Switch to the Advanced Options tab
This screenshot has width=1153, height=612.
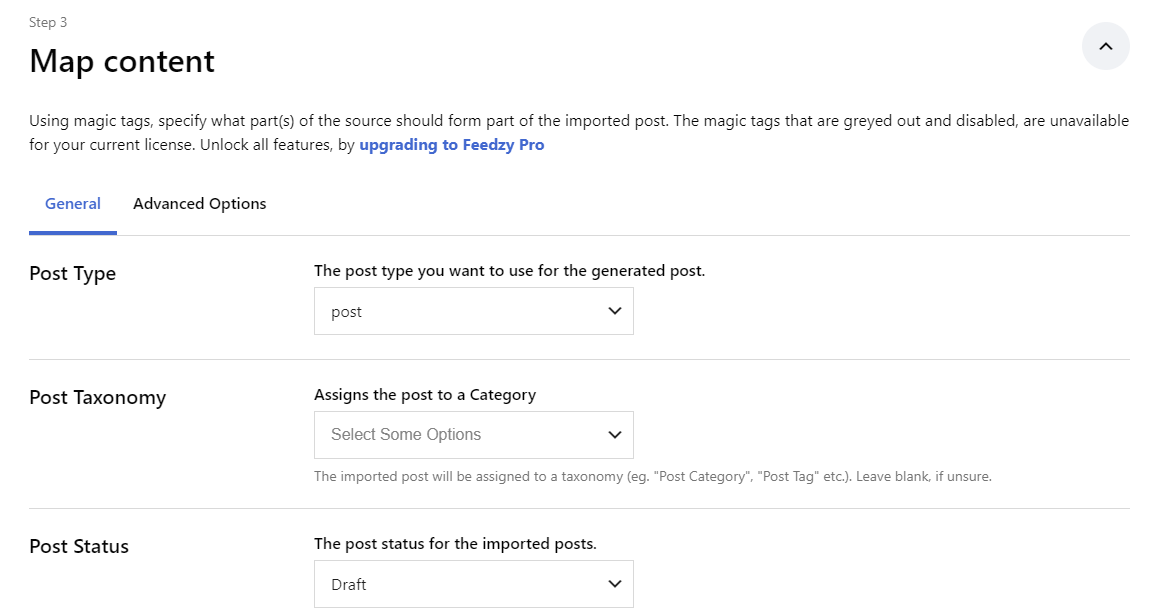click(x=199, y=203)
